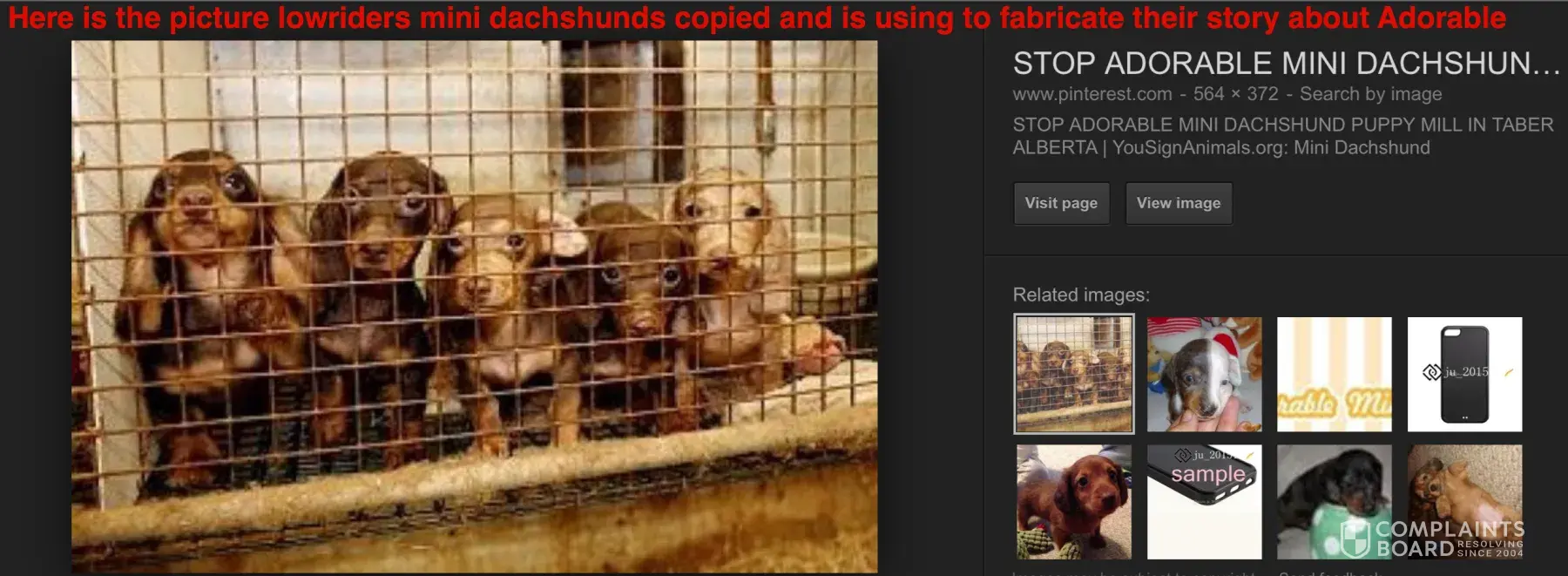Open the sample phone case thumbnail
1568x576 pixels.
(1204, 502)
